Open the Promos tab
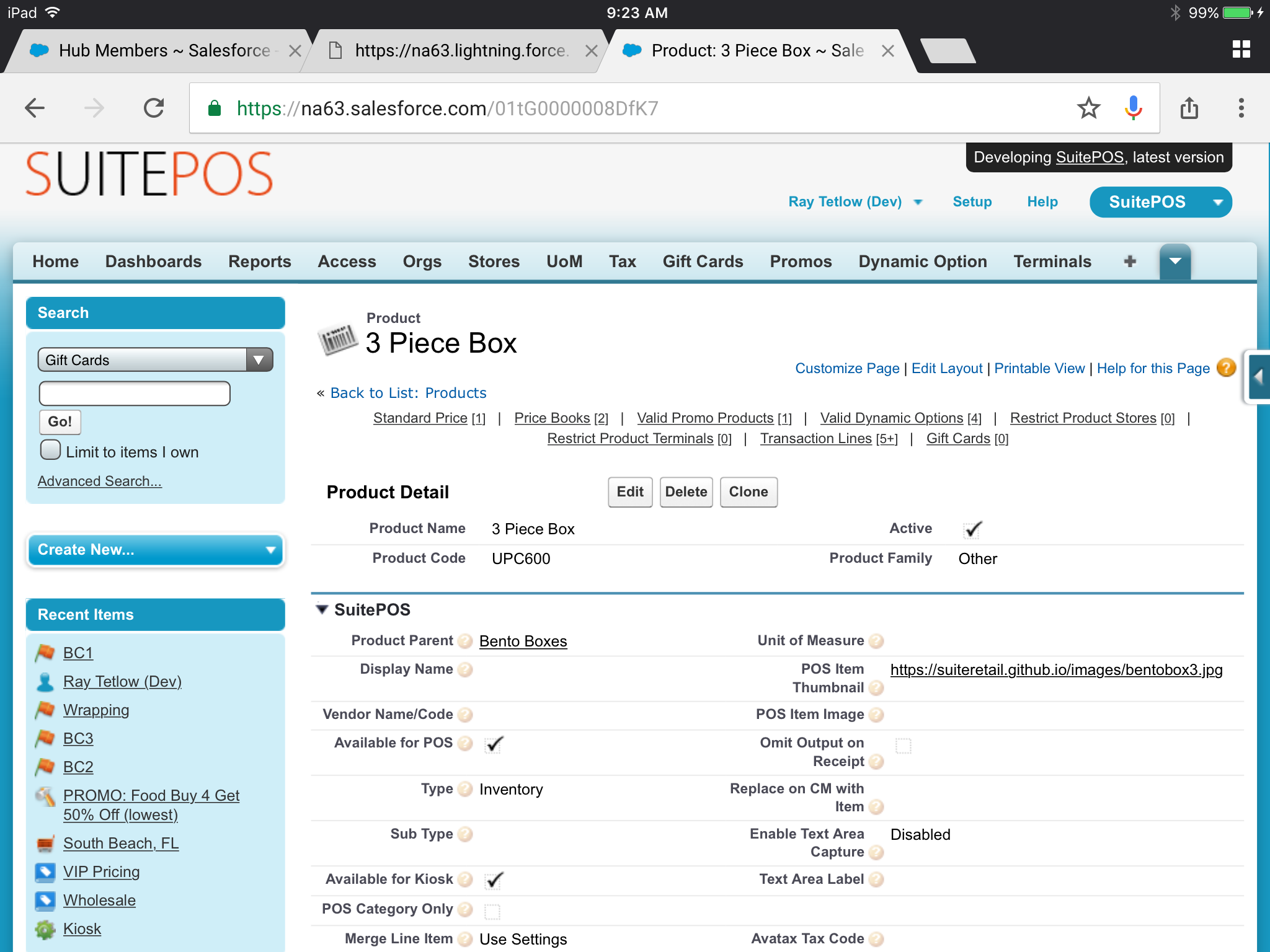 [801, 262]
